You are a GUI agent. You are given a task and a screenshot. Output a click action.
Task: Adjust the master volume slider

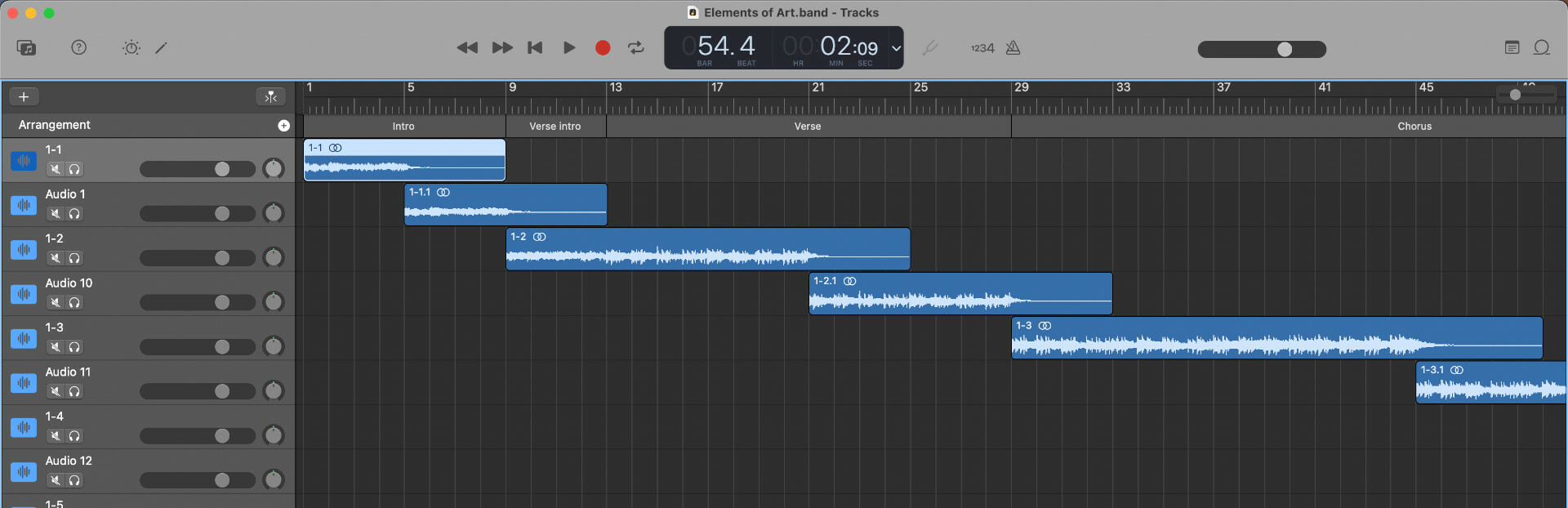[x=1262, y=49]
